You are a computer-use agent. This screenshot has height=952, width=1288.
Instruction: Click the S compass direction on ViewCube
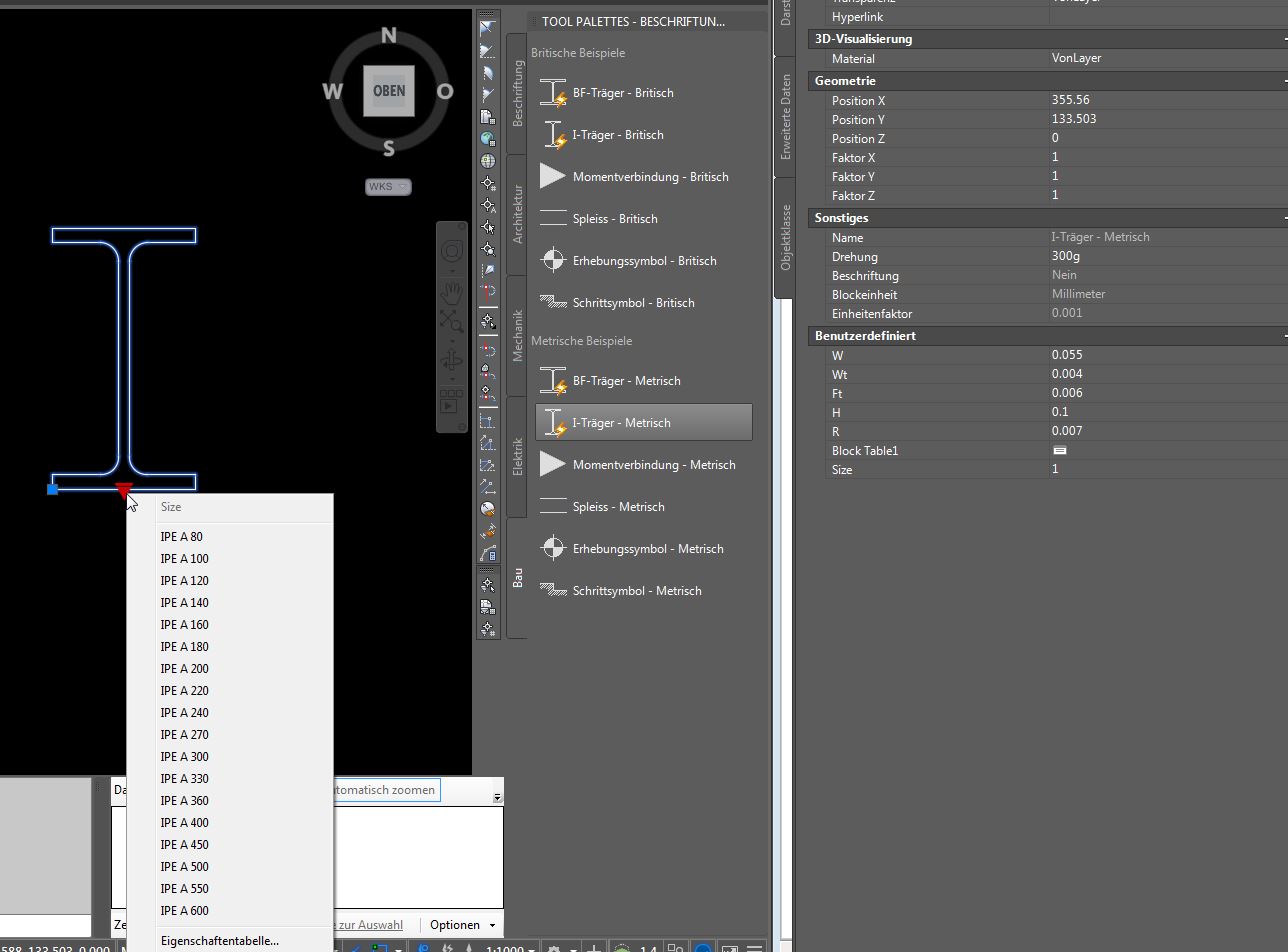389,149
